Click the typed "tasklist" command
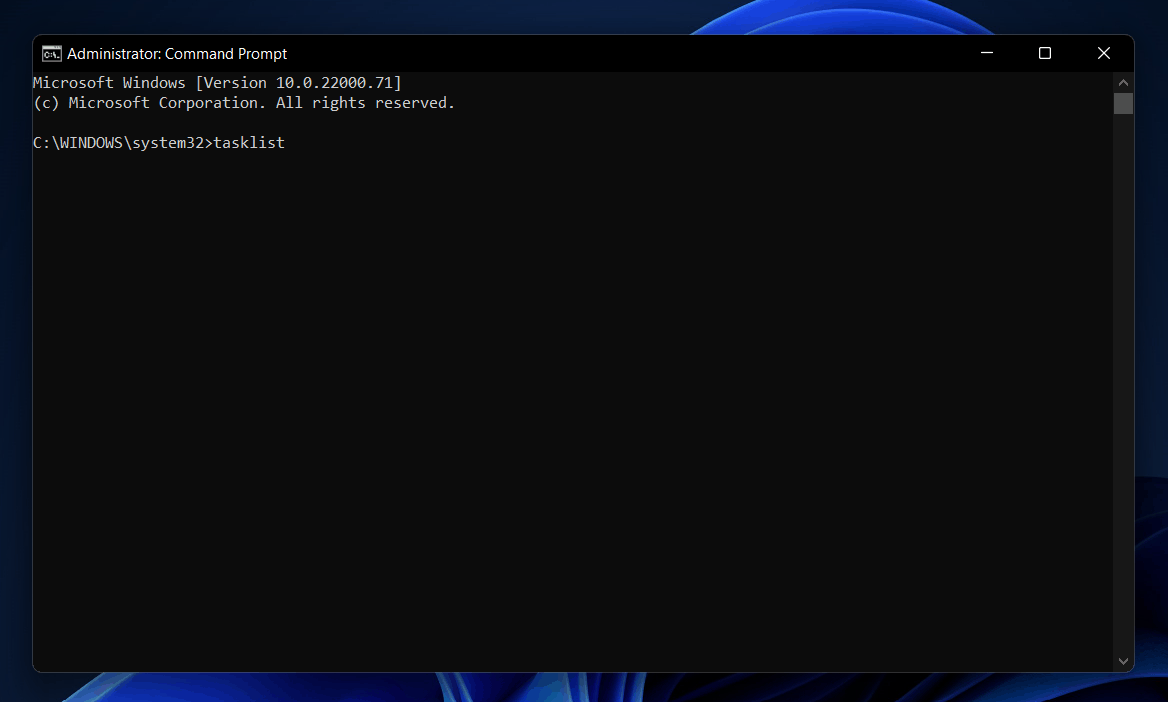The image size is (1168, 702). tap(249, 143)
